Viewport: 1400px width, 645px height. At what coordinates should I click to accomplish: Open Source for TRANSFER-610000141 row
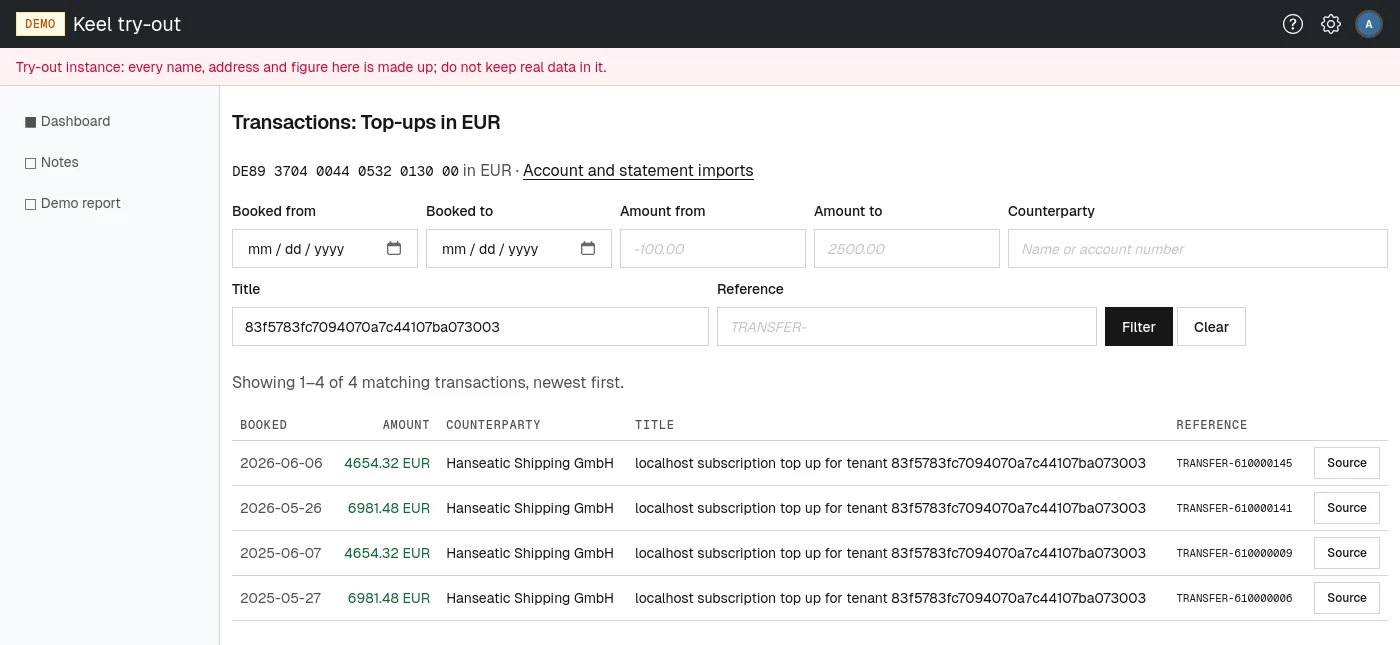(1346, 508)
